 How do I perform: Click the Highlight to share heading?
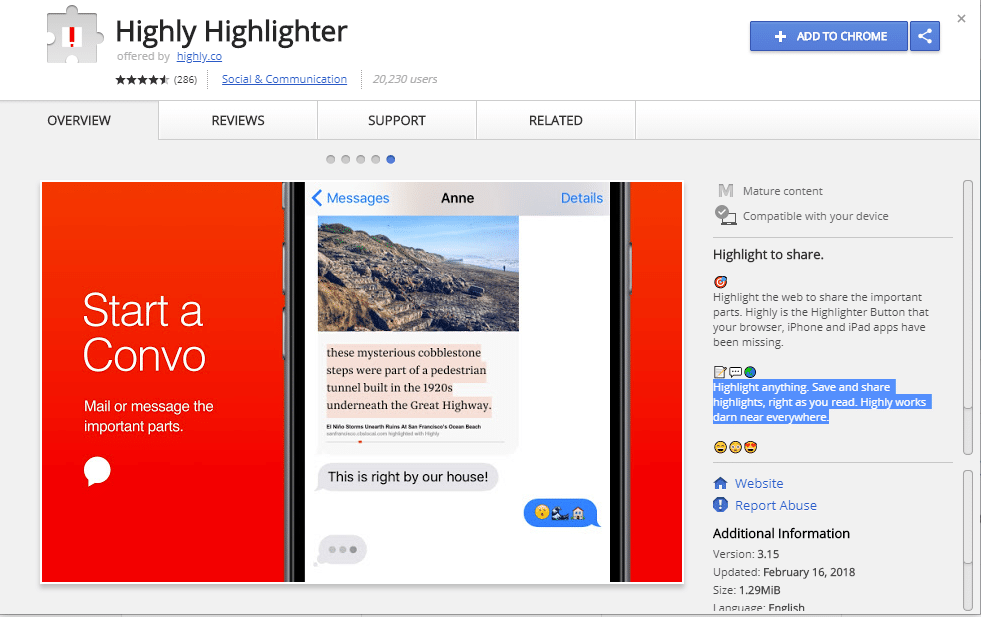[768, 254]
